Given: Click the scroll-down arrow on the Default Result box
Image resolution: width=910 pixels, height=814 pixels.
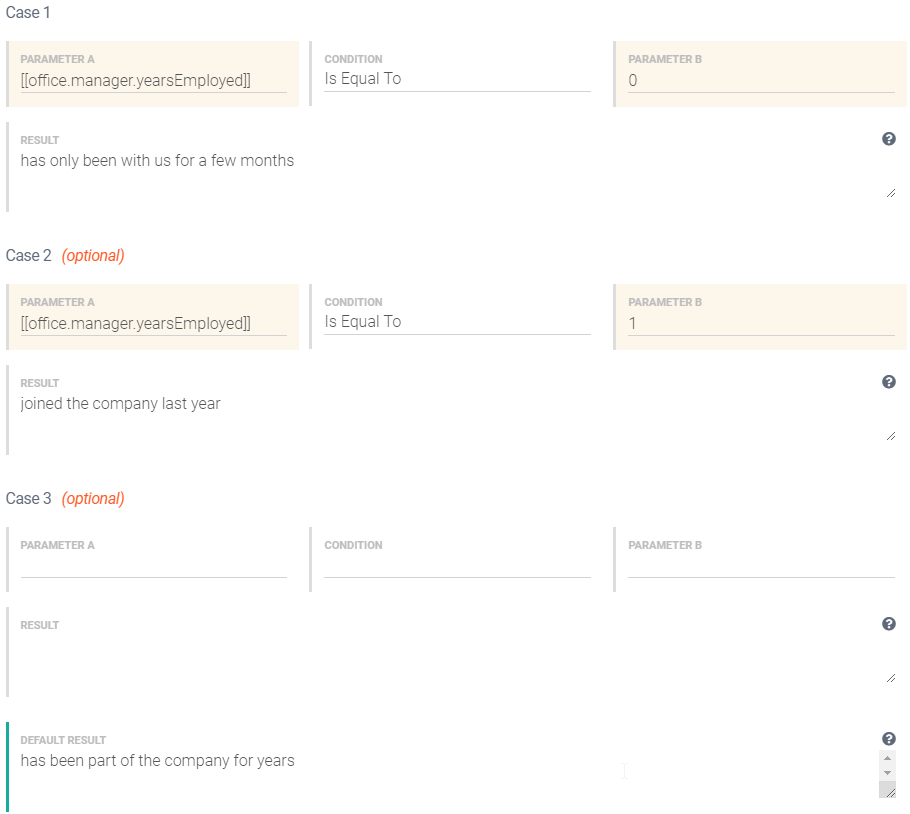Looking at the screenshot, I should (887, 771).
